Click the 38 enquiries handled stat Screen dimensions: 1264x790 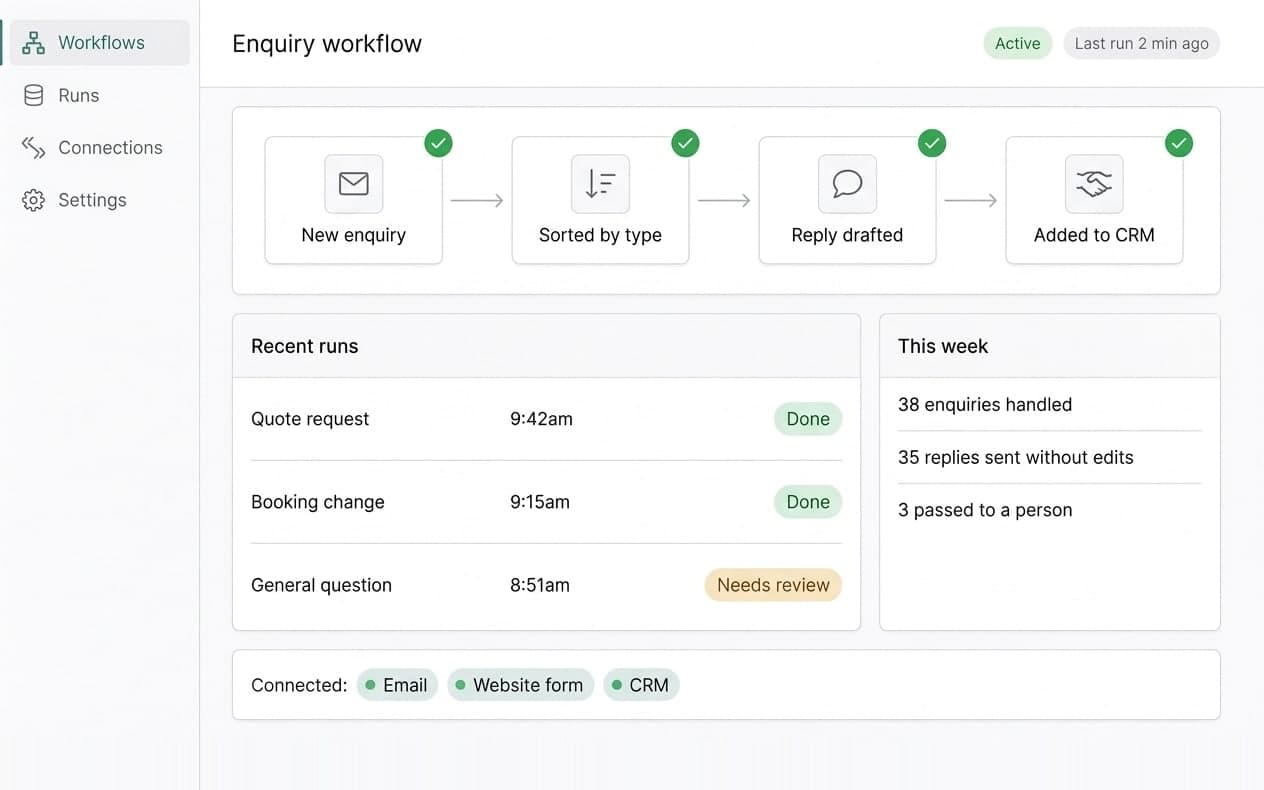pyautogui.click(x=985, y=404)
